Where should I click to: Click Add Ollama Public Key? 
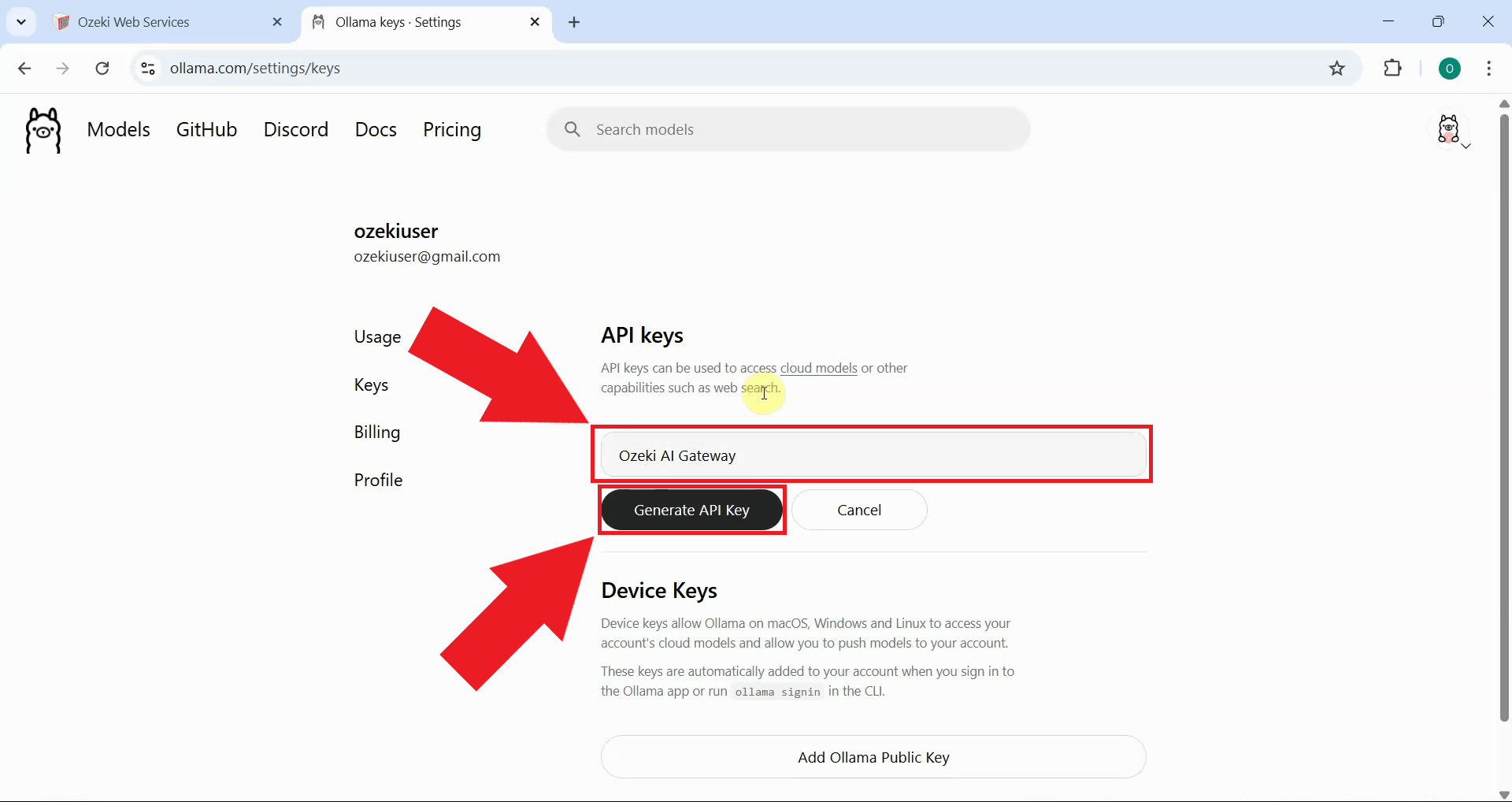(x=873, y=757)
